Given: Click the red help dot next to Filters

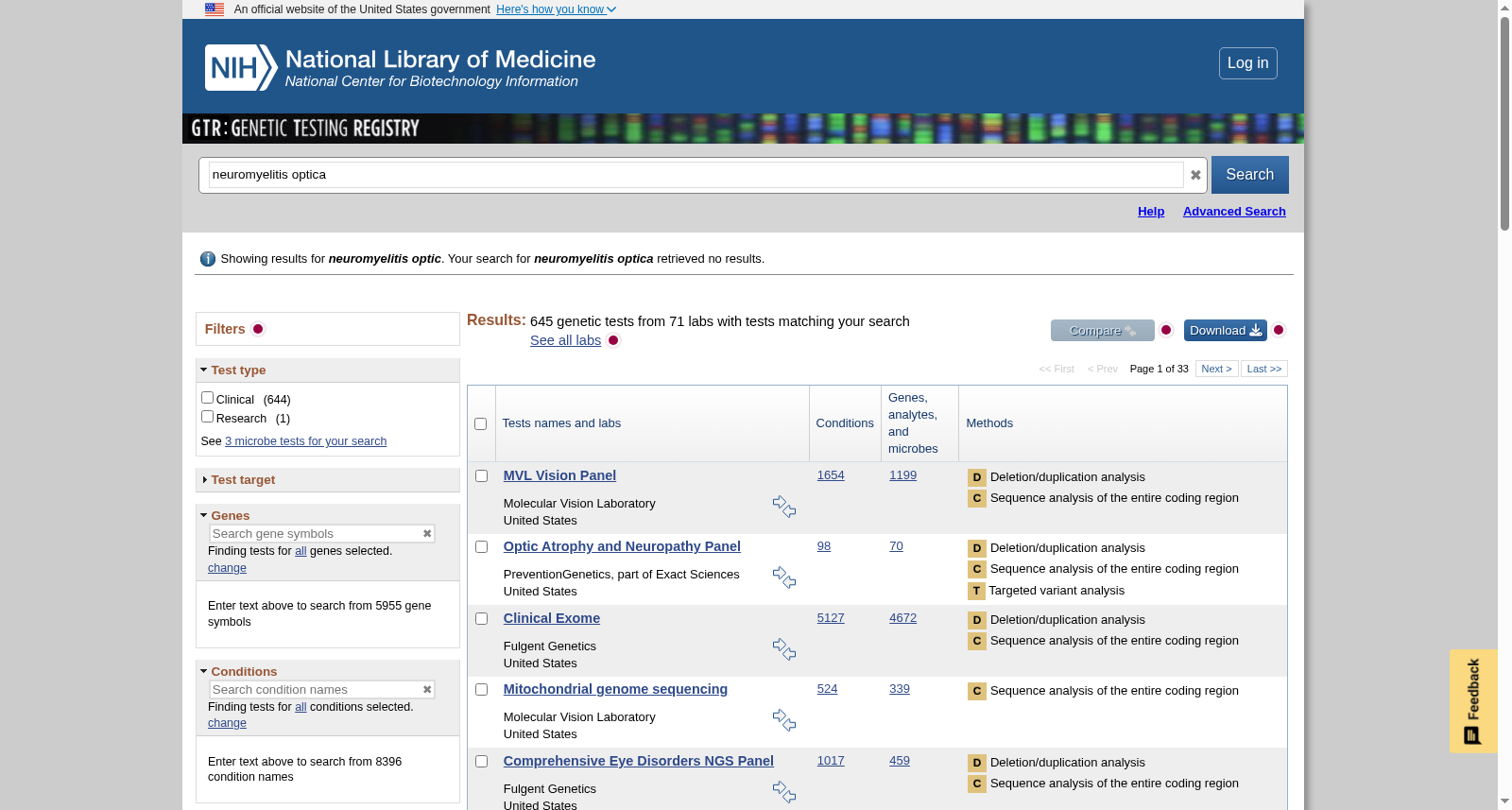Looking at the screenshot, I should (x=258, y=329).
